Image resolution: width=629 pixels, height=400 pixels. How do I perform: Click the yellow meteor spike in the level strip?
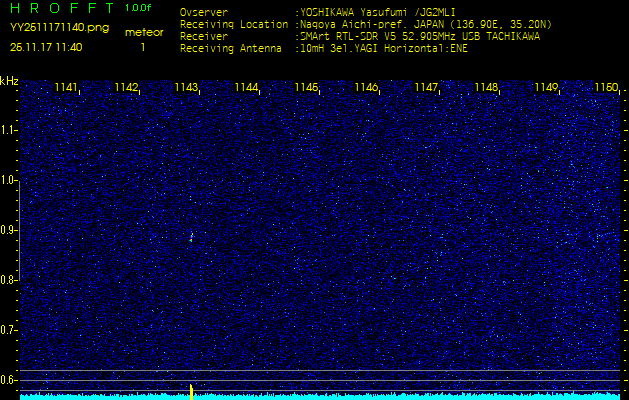pos(190,389)
